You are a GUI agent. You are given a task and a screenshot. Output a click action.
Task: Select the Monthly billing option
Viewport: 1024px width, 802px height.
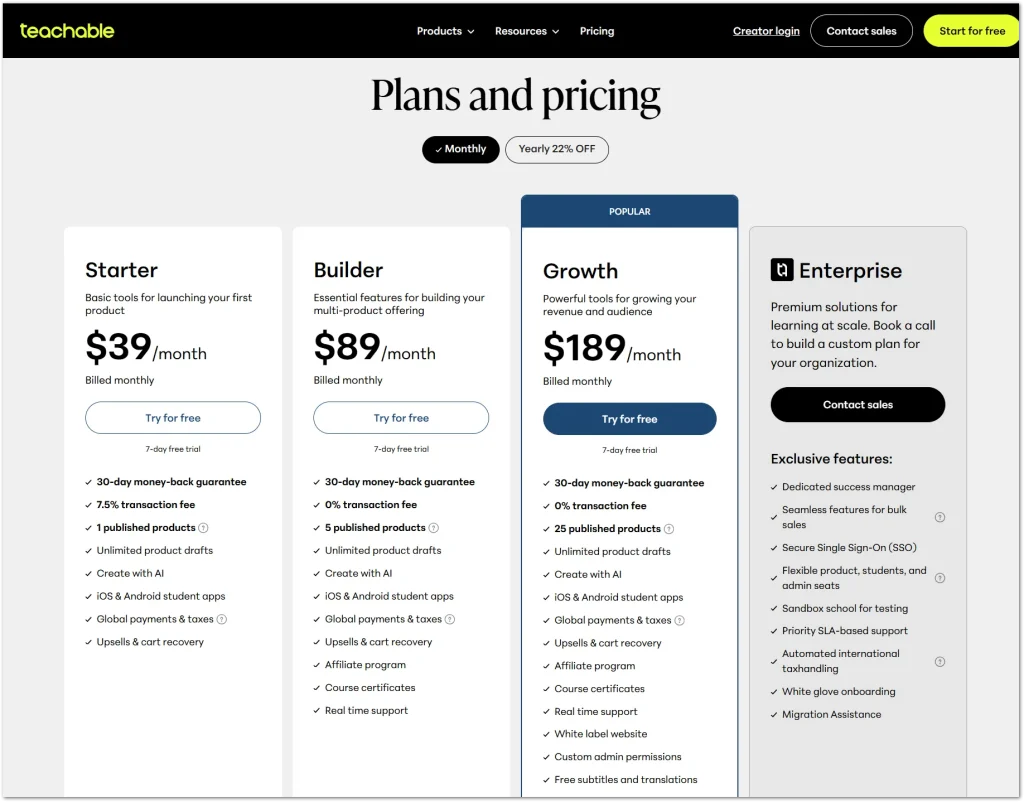coord(460,149)
